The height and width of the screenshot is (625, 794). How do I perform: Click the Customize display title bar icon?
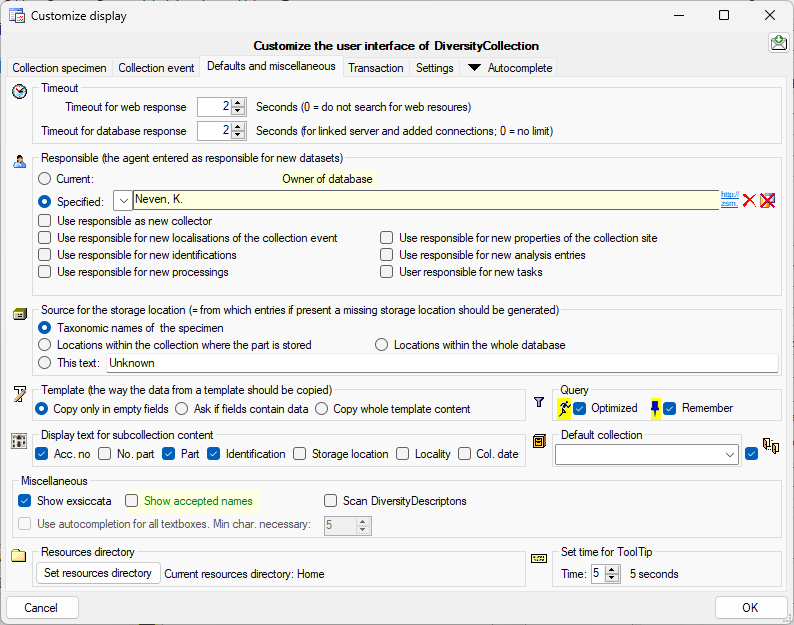(17, 16)
